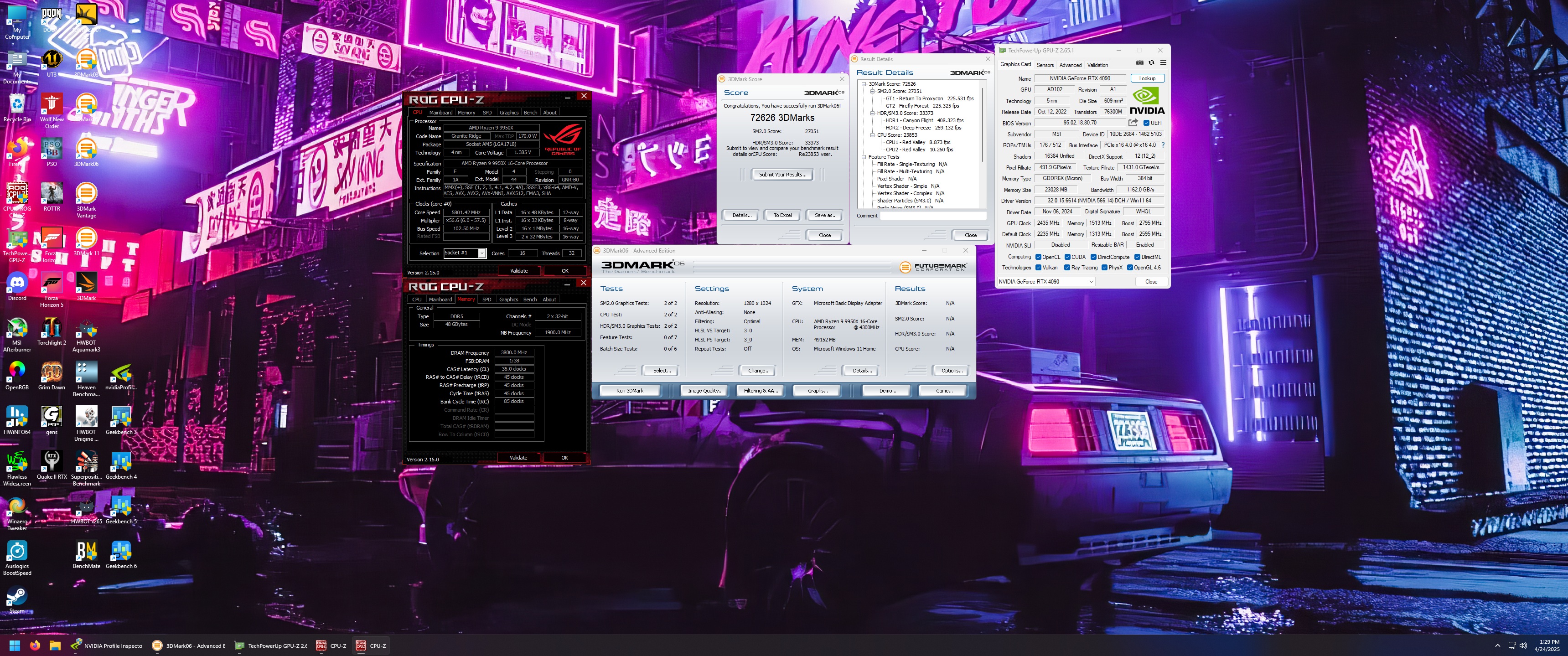
Task: Open File Explorer from the taskbar
Action: [x=55, y=646]
